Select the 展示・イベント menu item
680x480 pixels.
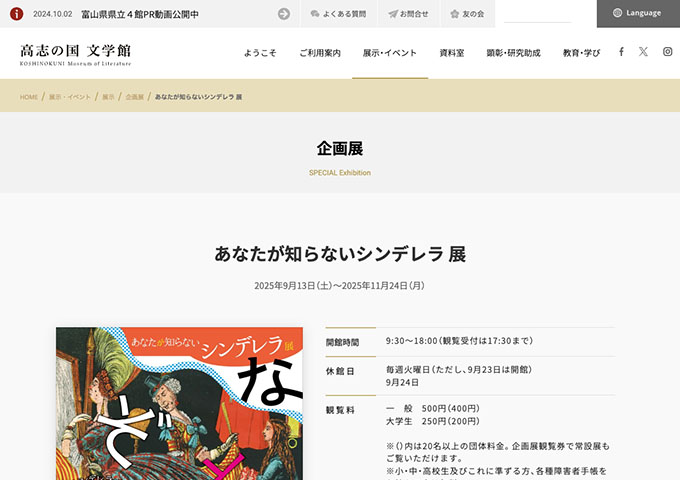(x=389, y=53)
